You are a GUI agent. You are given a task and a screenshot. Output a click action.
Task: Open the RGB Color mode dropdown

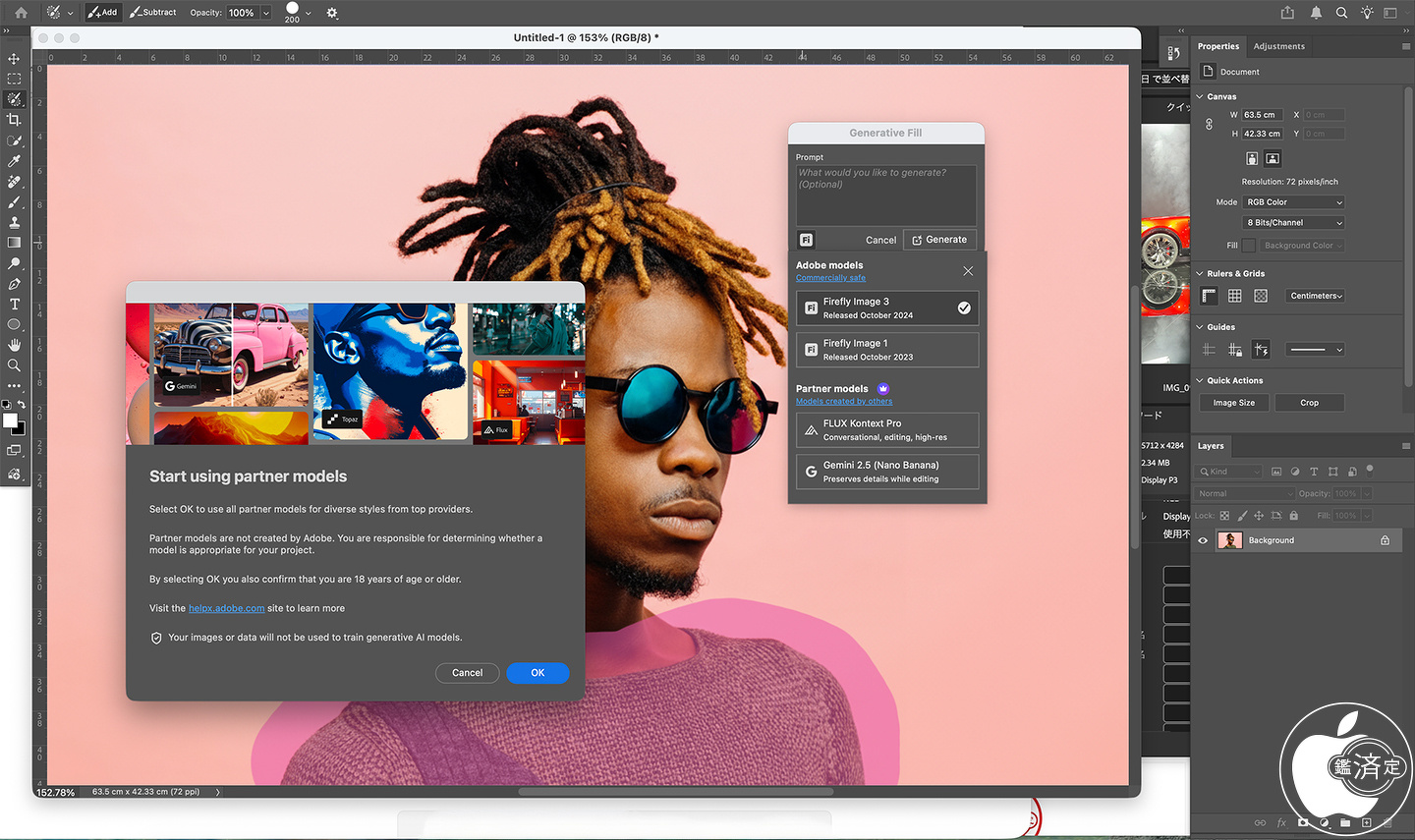(1293, 202)
